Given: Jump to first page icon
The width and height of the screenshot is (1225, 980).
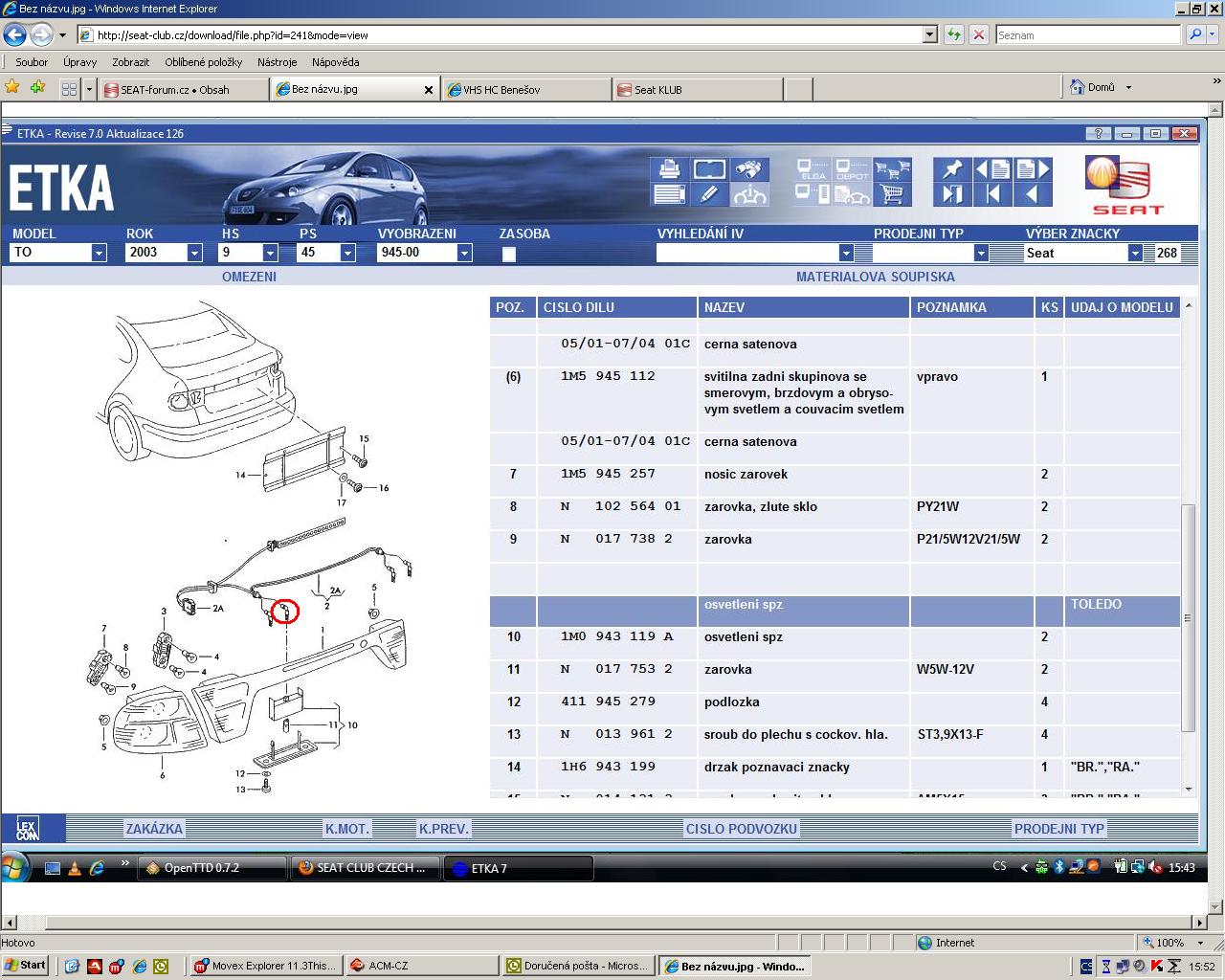Looking at the screenshot, I should (992, 194).
